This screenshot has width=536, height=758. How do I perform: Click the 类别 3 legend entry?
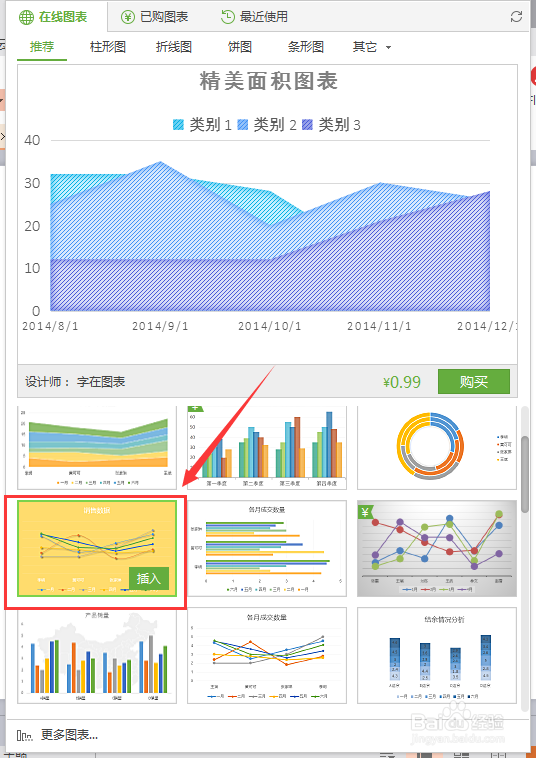[331, 125]
